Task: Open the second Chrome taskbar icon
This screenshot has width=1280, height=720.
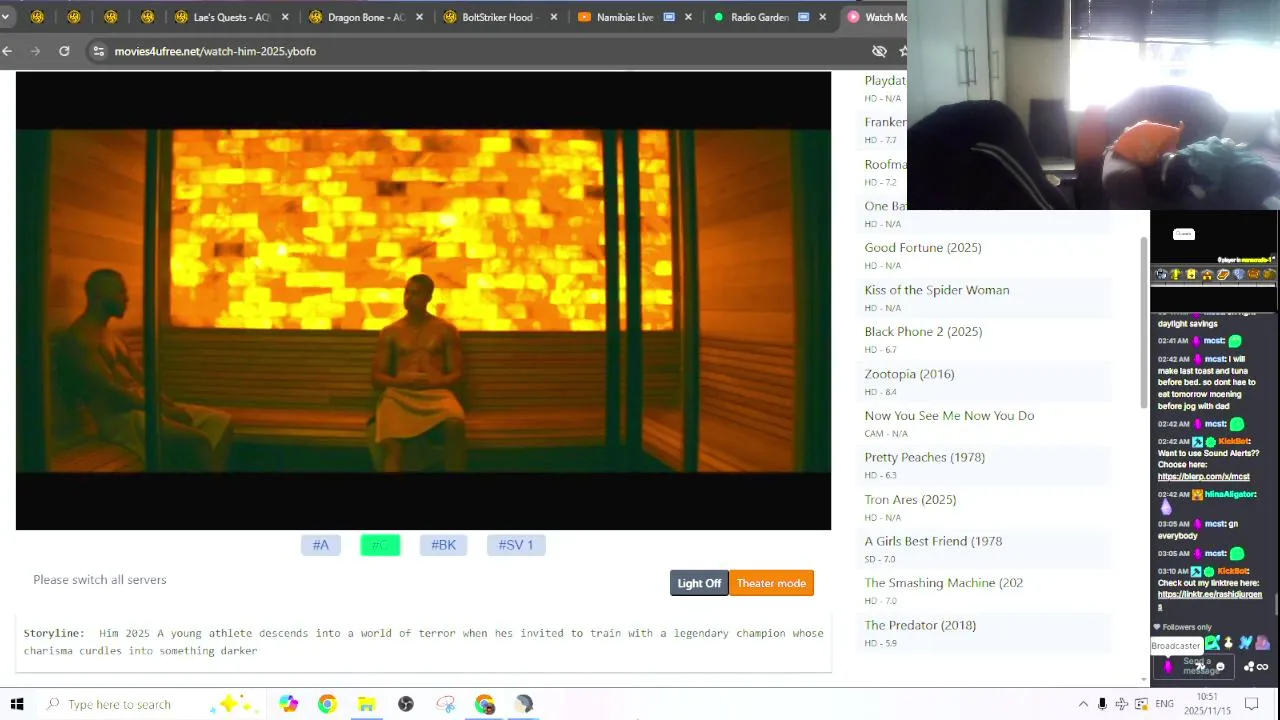Action: click(x=485, y=704)
